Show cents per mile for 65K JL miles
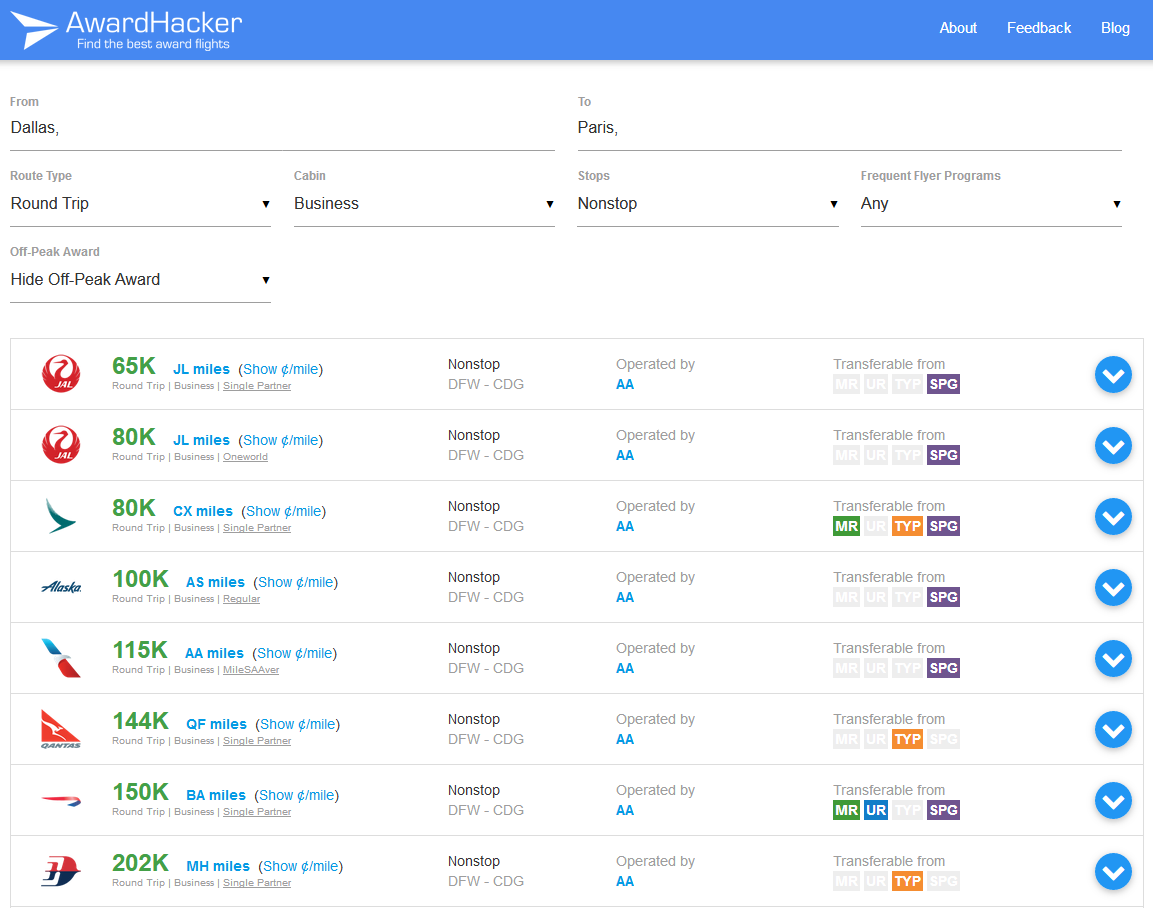1153x908 pixels. [x=281, y=369]
